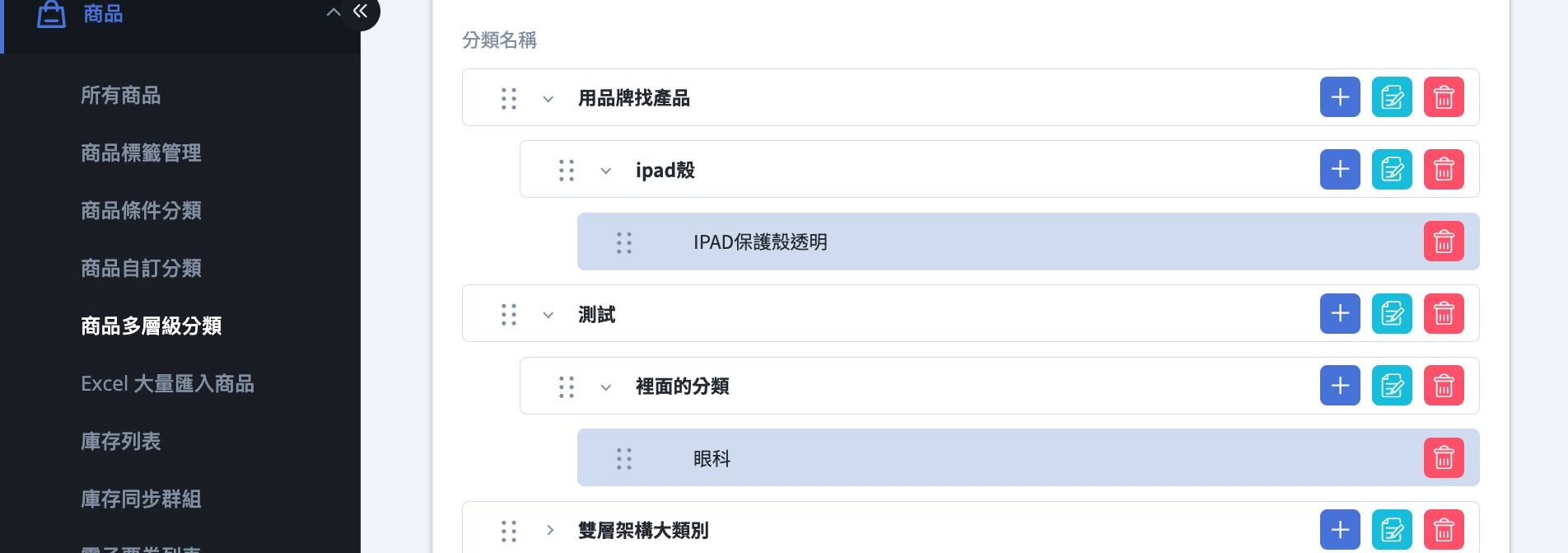Add subcategory under 雙層架構大類別
This screenshot has height=553, width=1568.
pyautogui.click(x=1340, y=530)
